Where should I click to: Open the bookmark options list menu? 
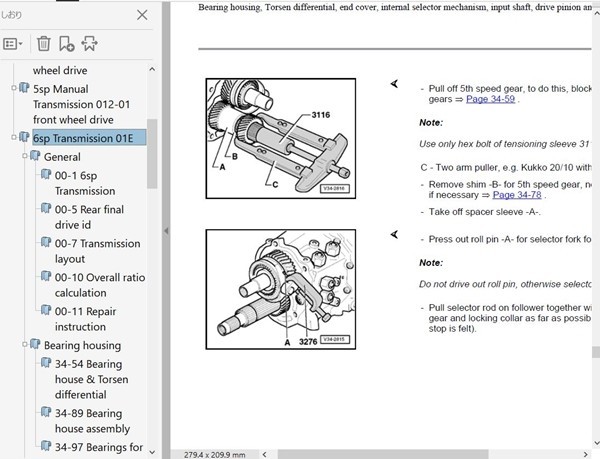[x=13, y=44]
